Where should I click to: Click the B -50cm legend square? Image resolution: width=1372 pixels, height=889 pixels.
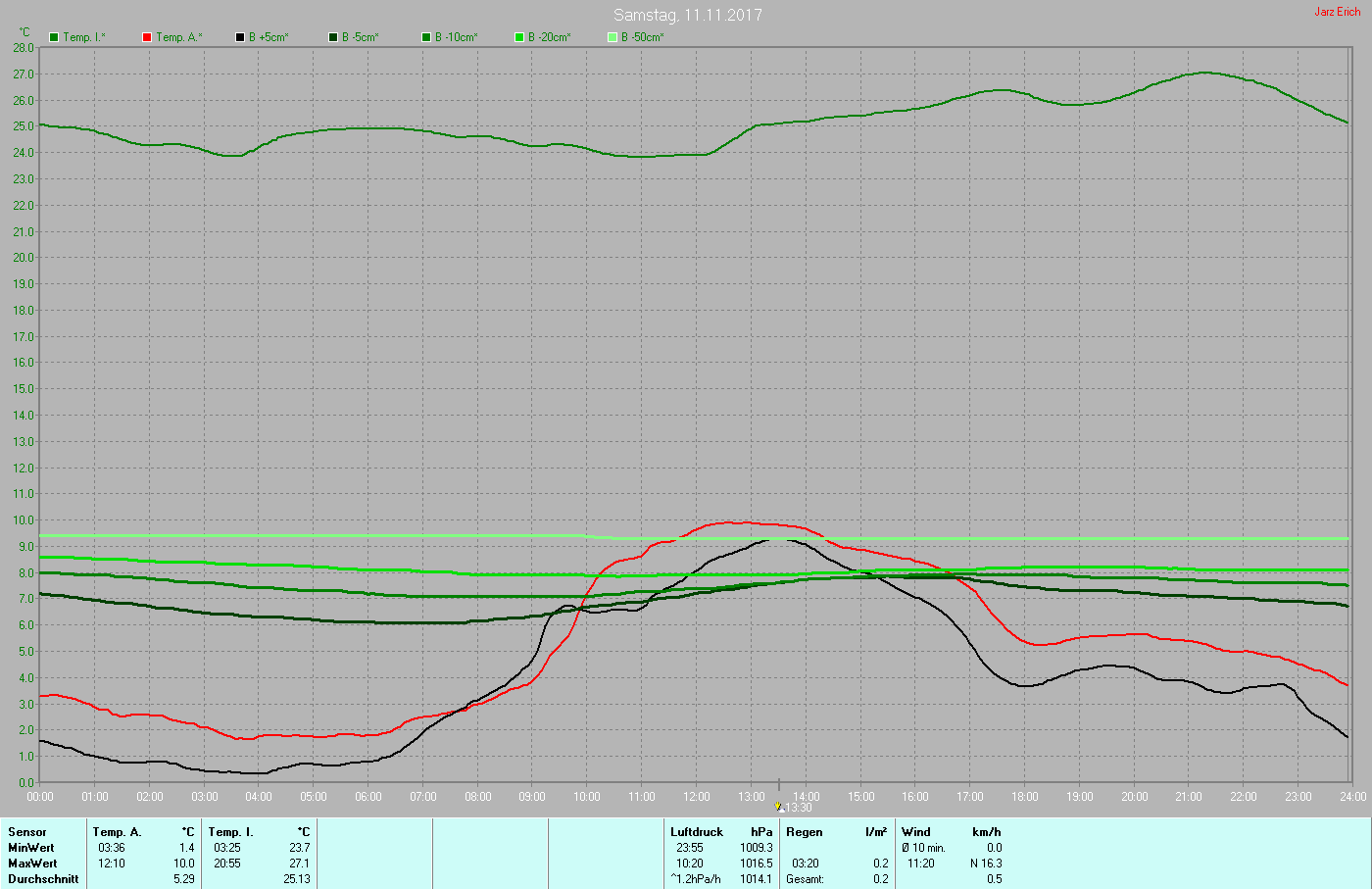pyautogui.click(x=612, y=37)
